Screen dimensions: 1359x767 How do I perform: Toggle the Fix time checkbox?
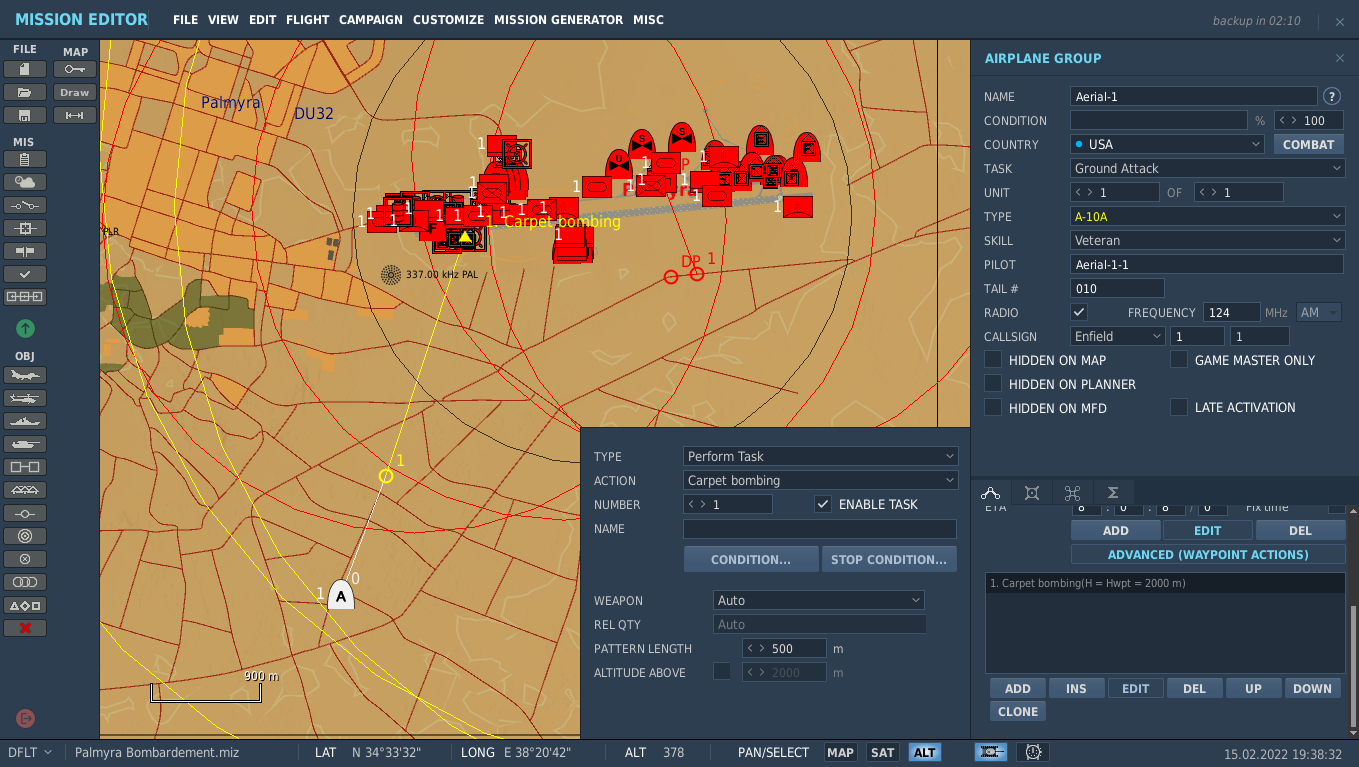[1336, 508]
